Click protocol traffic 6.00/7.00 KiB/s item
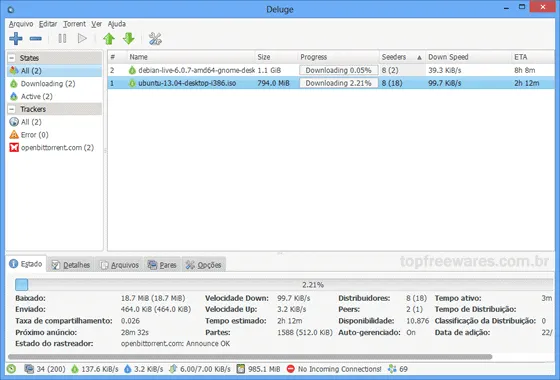 point(200,369)
